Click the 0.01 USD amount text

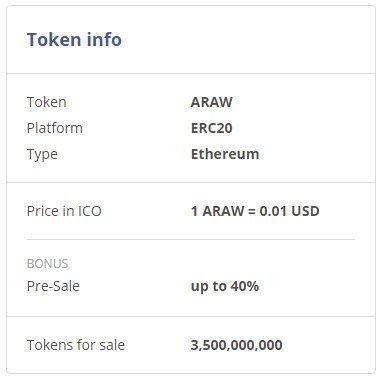(x=290, y=211)
